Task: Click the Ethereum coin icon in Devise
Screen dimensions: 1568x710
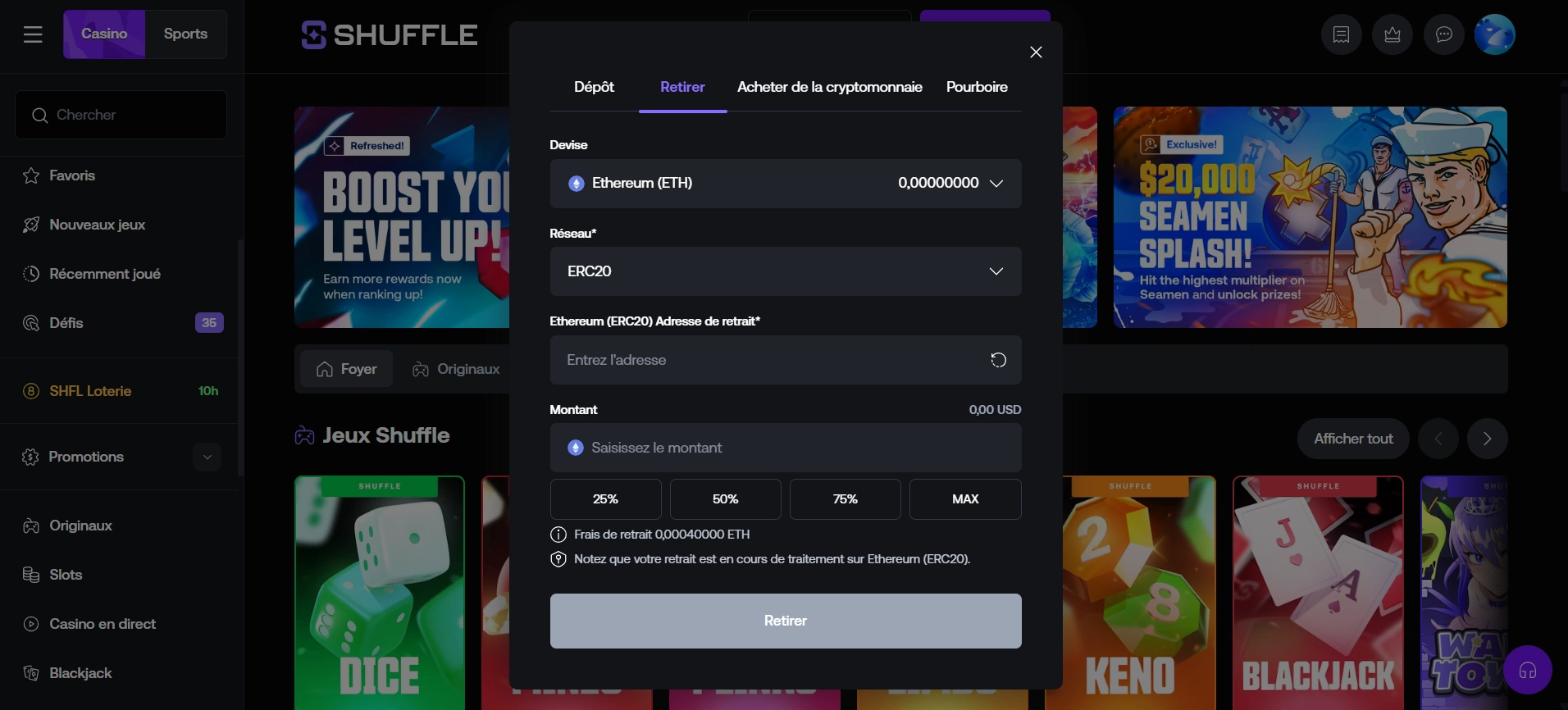Action: click(x=577, y=184)
